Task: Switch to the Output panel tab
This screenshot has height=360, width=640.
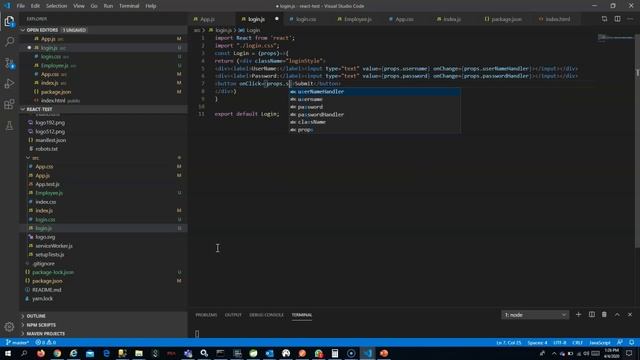Action: (233, 315)
